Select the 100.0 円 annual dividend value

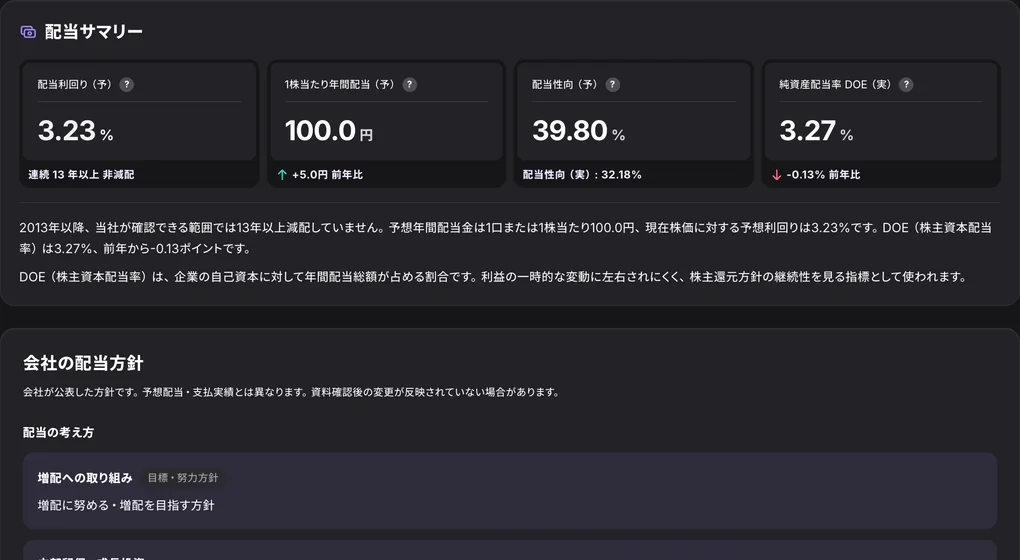(329, 131)
